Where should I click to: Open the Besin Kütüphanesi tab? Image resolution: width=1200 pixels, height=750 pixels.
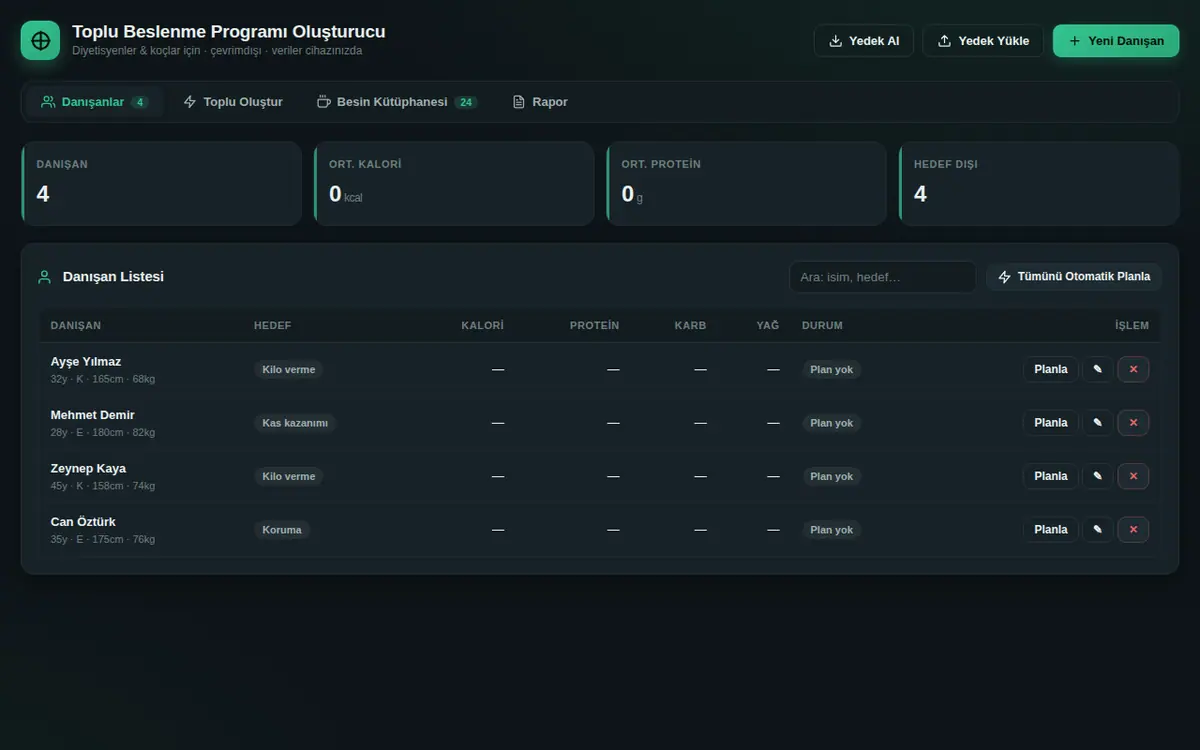[x=397, y=102]
